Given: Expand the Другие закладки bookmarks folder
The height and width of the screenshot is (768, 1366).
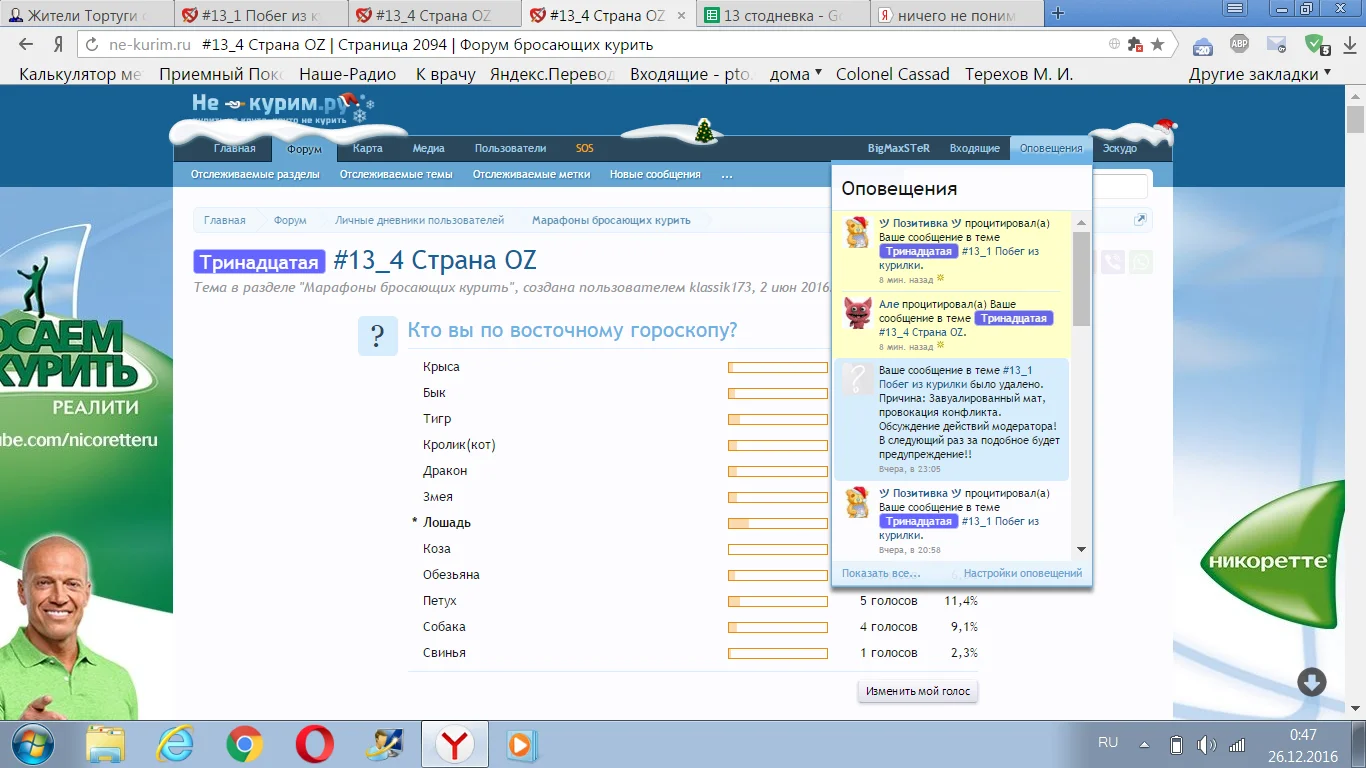Looking at the screenshot, I should pos(1260,74).
